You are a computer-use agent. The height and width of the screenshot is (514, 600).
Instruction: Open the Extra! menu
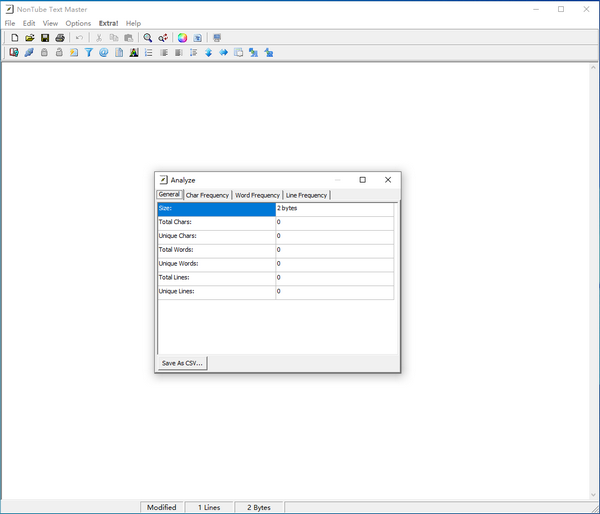[108, 23]
